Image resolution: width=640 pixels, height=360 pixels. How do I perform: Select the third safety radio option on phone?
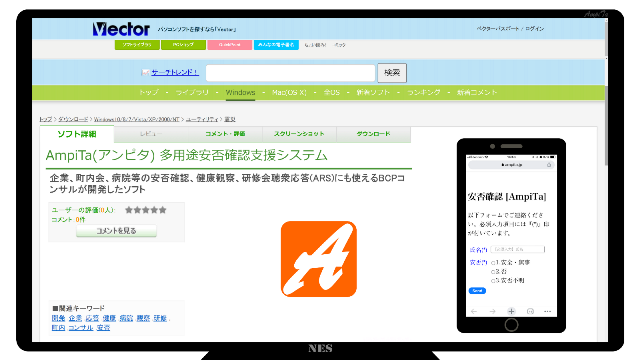(493, 280)
